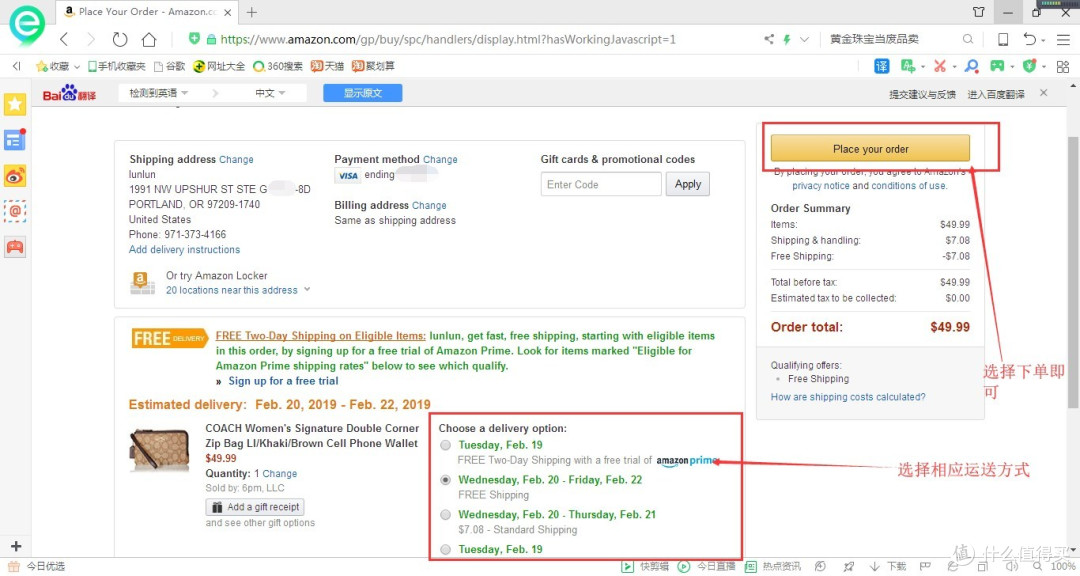Open the extensions grid manager icon
This screenshot has height=576, width=1080.
point(1063,66)
